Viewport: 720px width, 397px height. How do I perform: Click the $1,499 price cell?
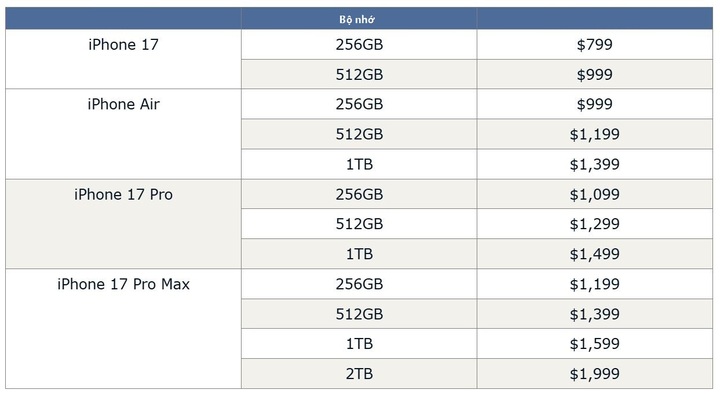[595, 254]
